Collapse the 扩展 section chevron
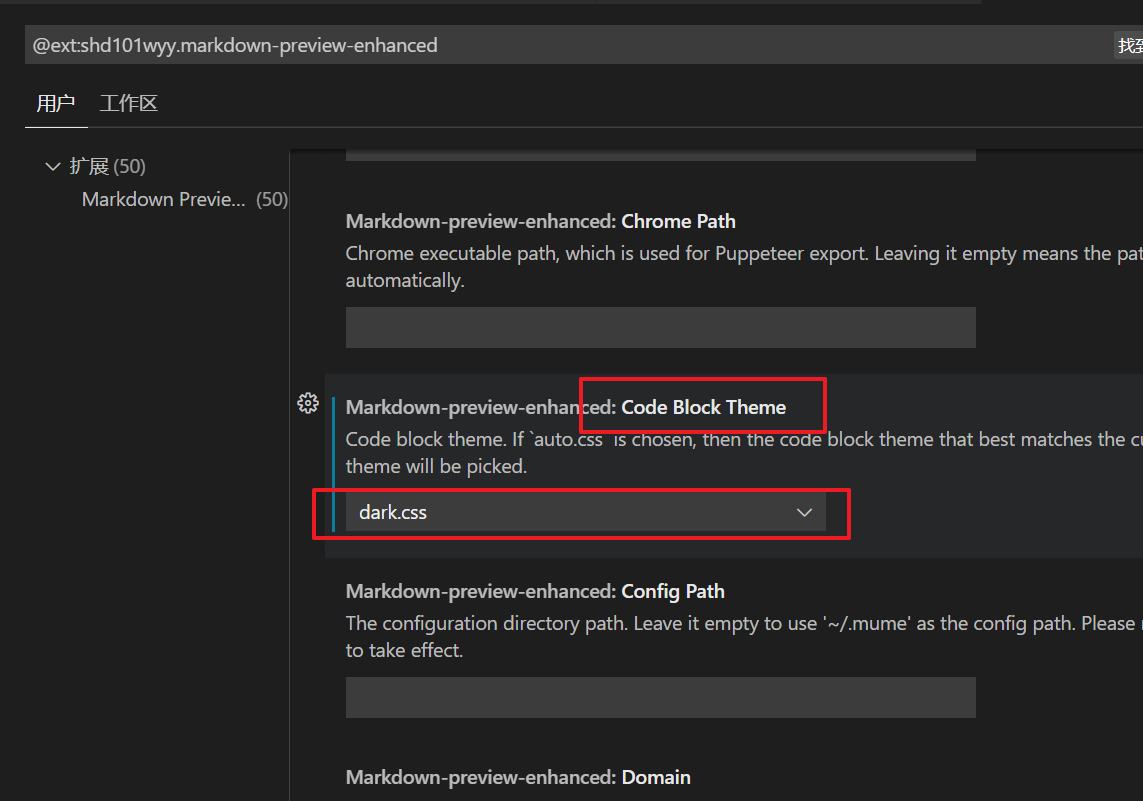The height and width of the screenshot is (801, 1143). click(52, 166)
